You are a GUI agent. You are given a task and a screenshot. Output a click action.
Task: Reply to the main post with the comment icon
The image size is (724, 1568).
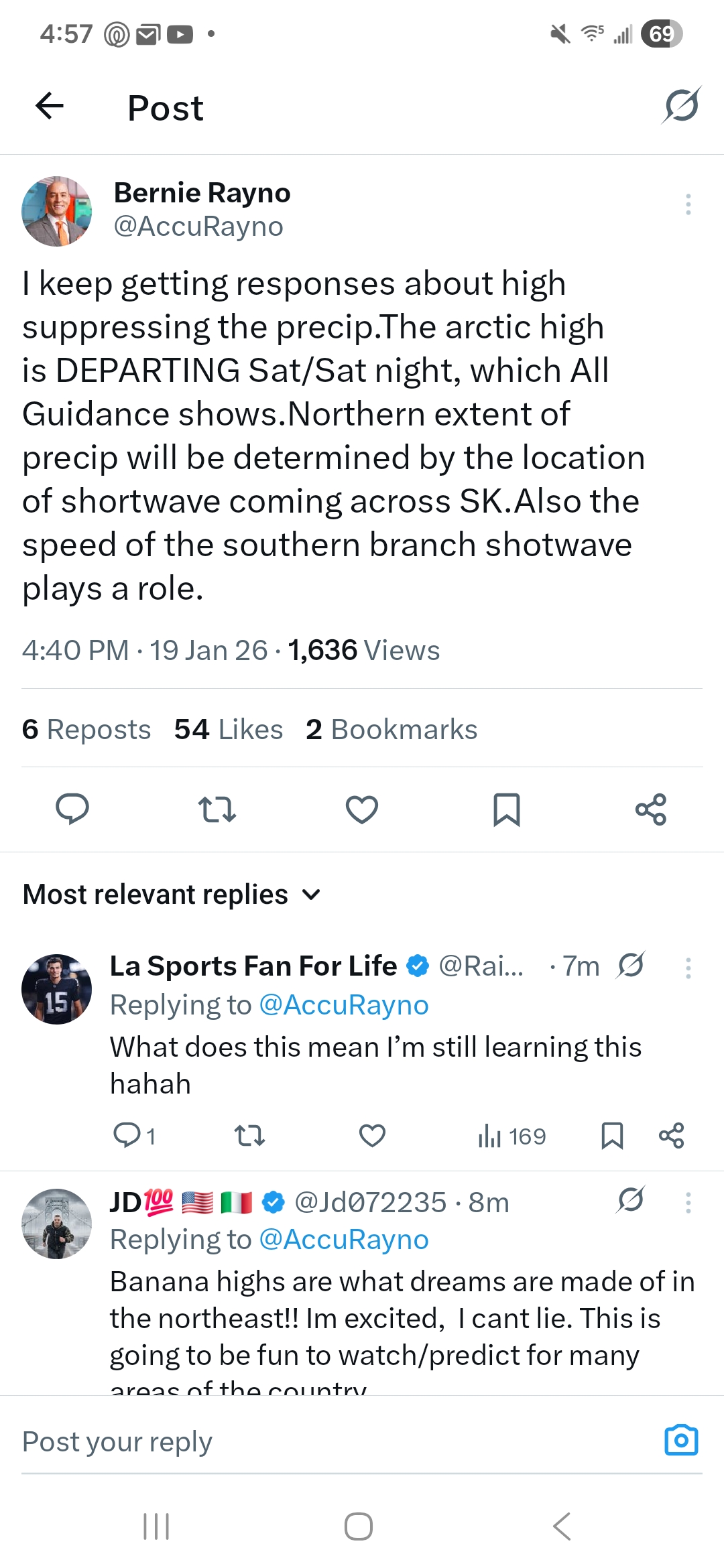pyautogui.click(x=72, y=809)
